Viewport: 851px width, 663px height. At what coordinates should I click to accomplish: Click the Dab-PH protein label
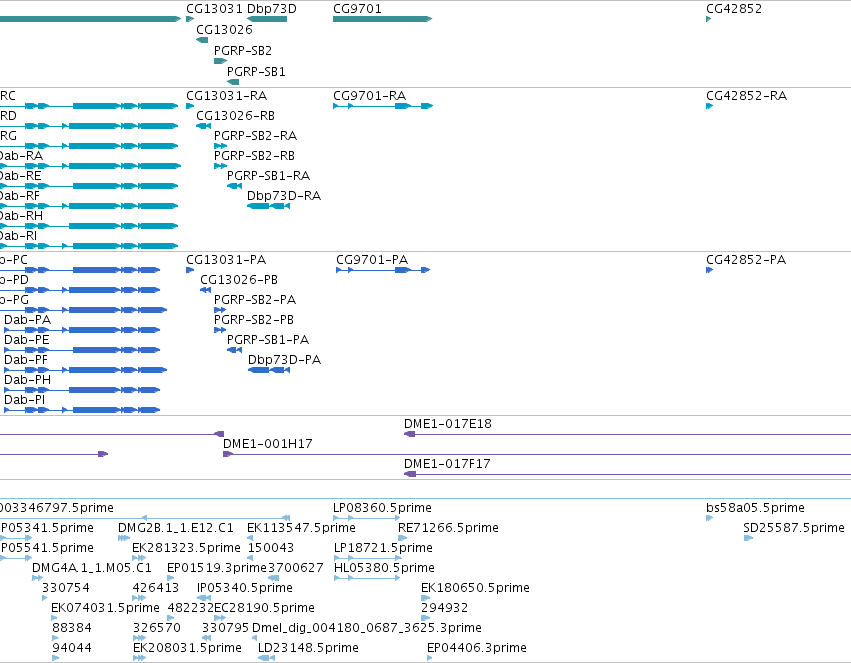(28, 380)
